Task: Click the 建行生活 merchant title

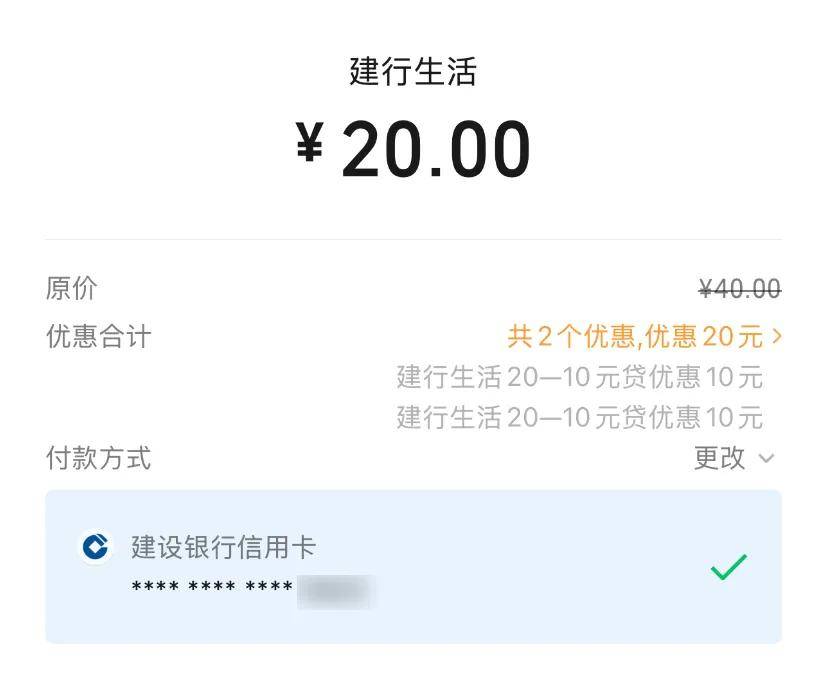Action: click(x=413, y=72)
